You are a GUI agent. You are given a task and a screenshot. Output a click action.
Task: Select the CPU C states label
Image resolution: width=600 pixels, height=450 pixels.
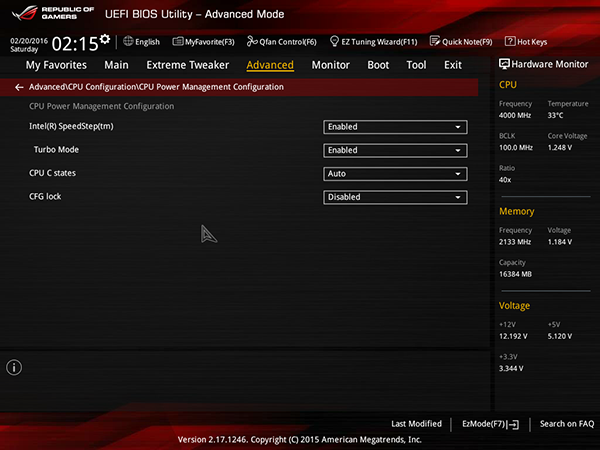[52, 173]
